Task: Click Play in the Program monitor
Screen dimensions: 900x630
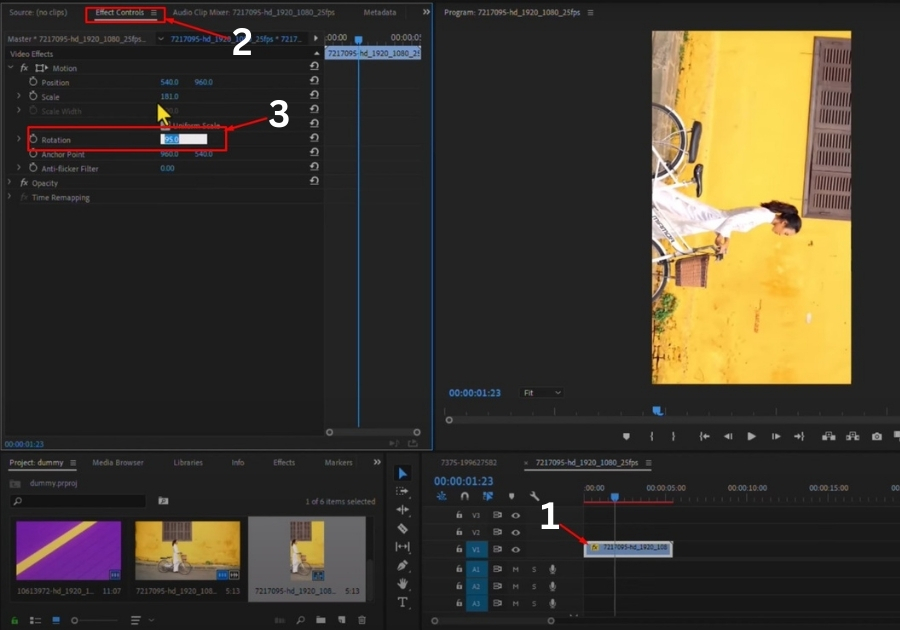Action: (751, 437)
